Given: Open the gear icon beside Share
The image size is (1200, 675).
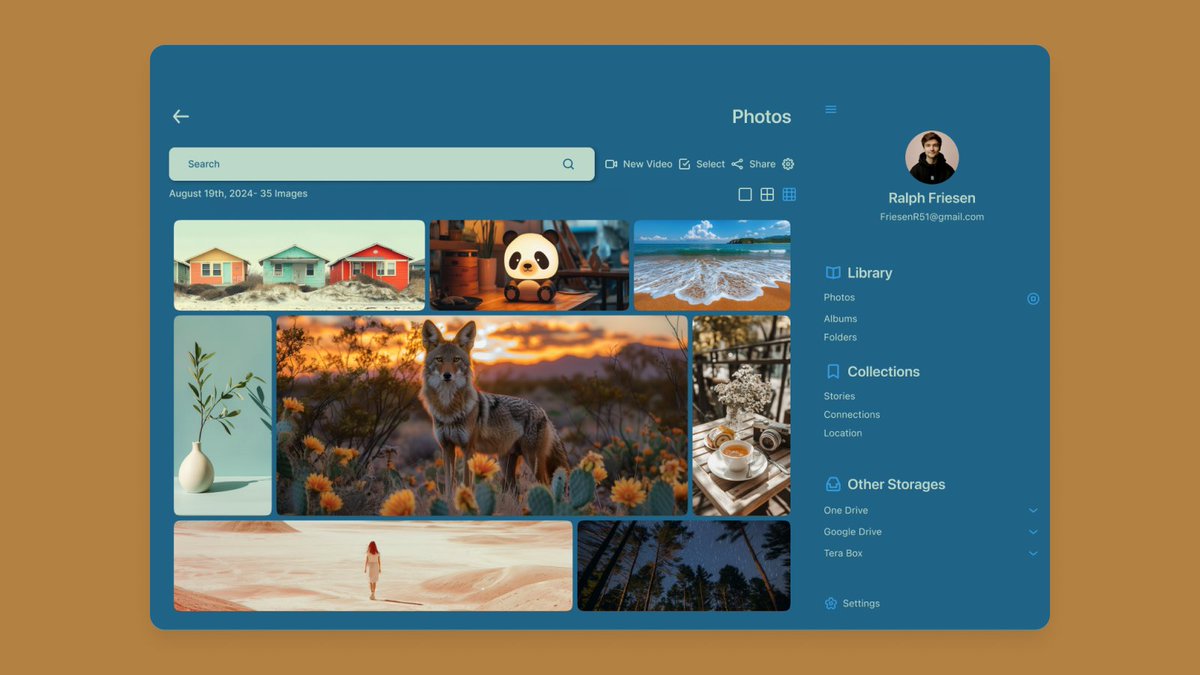Looking at the screenshot, I should tap(787, 163).
